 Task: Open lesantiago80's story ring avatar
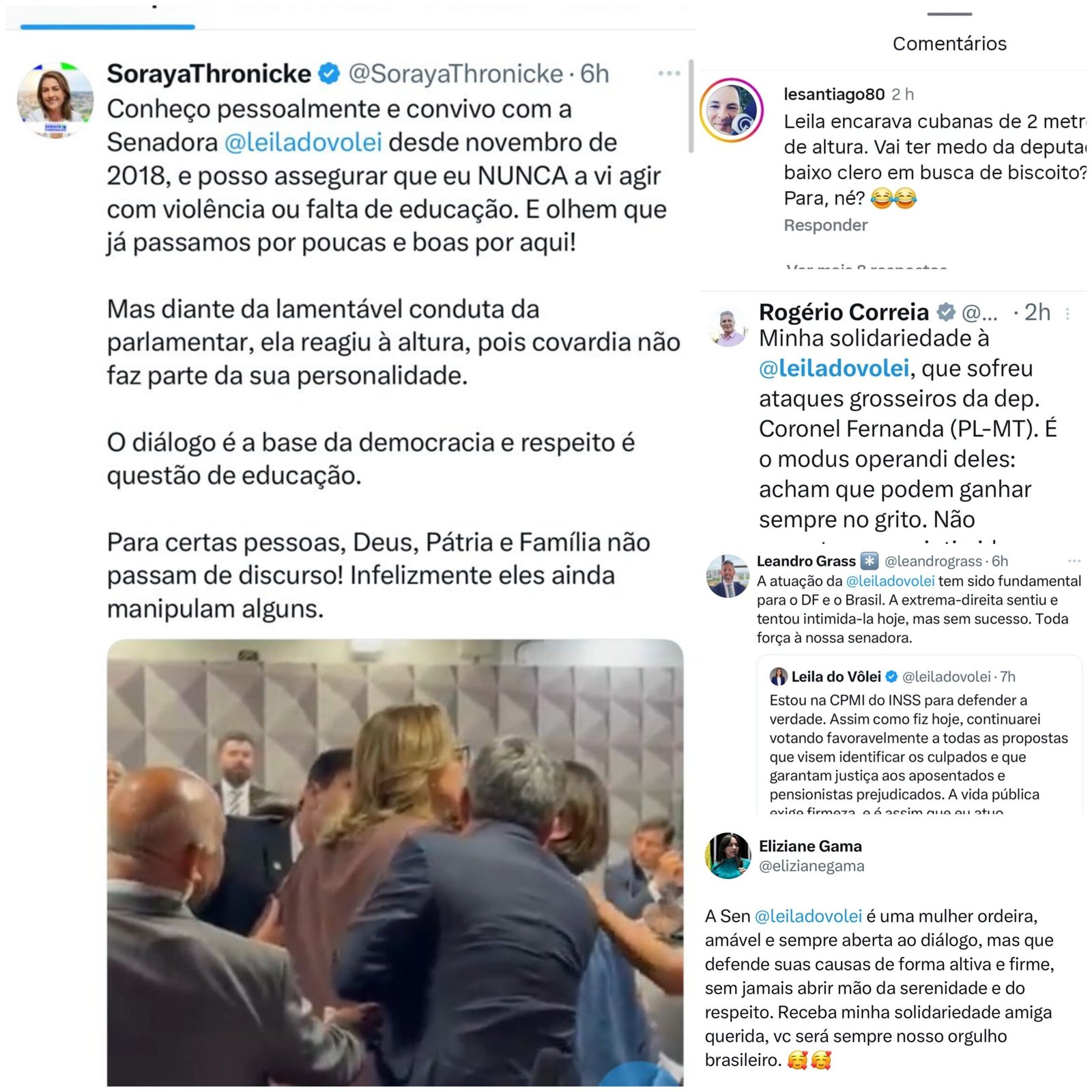(x=731, y=110)
